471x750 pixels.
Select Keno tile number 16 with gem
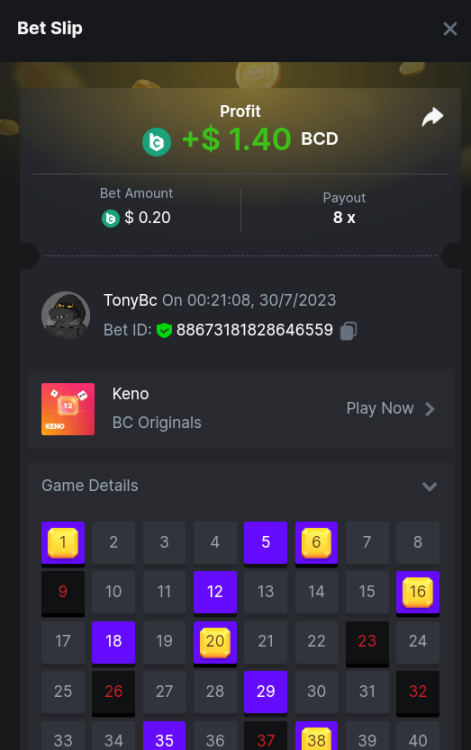click(x=417, y=593)
